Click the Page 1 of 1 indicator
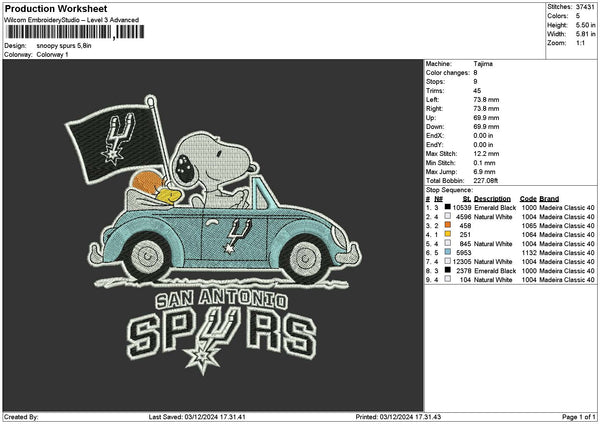The height and width of the screenshot is (424, 600). [579, 417]
